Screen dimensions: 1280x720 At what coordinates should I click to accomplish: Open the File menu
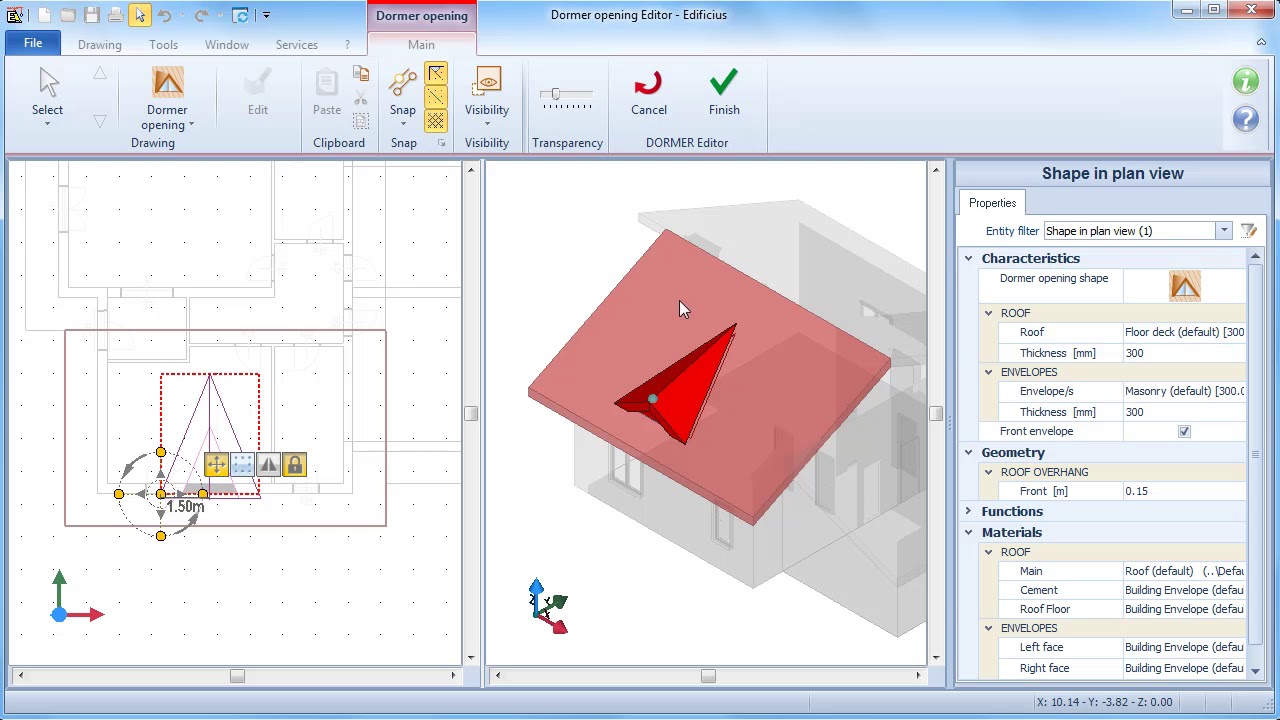click(x=33, y=44)
